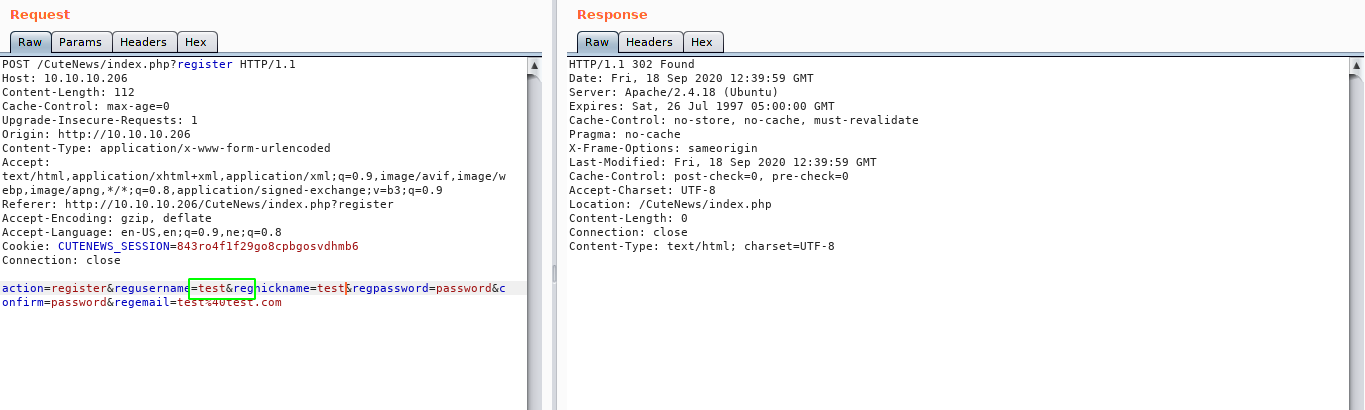Viewport: 1365px width, 410px height.
Task: Open the Request Headers tab
Action: (143, 42)
